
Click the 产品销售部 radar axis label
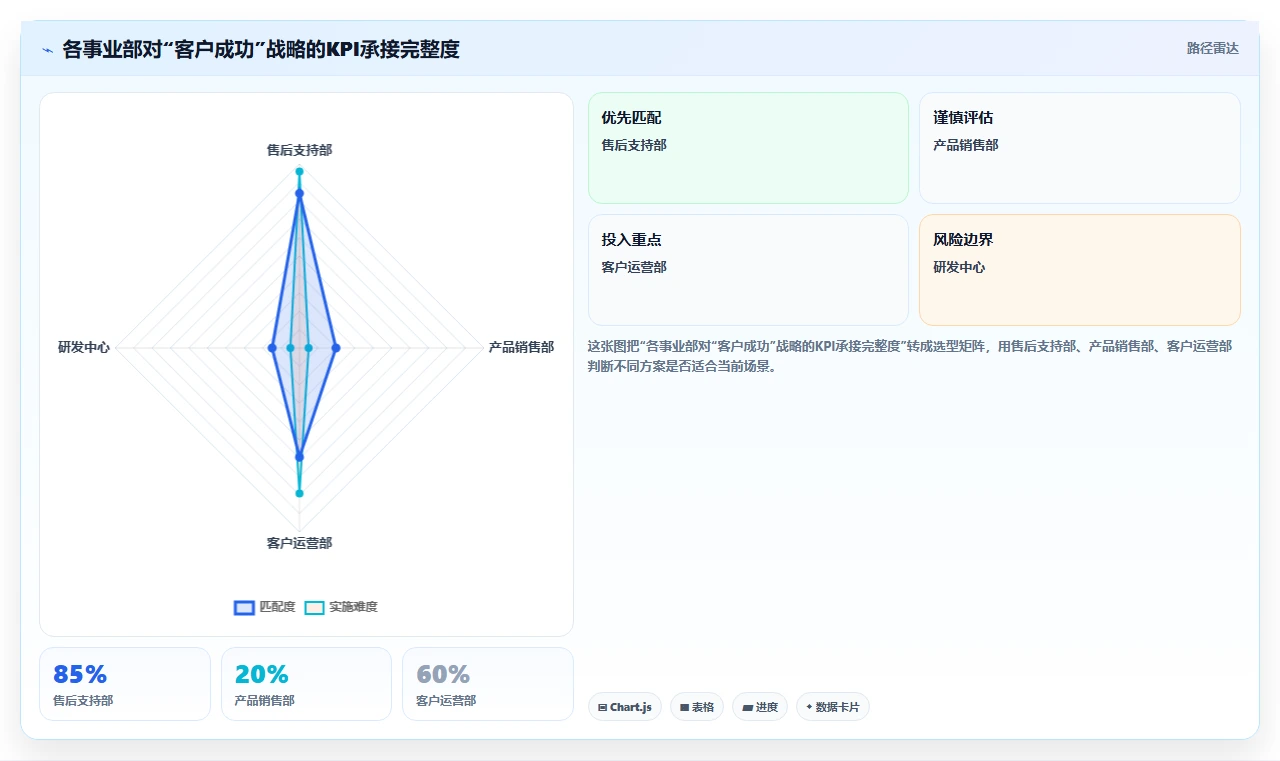pyautogui.click(x=521, y=347)
